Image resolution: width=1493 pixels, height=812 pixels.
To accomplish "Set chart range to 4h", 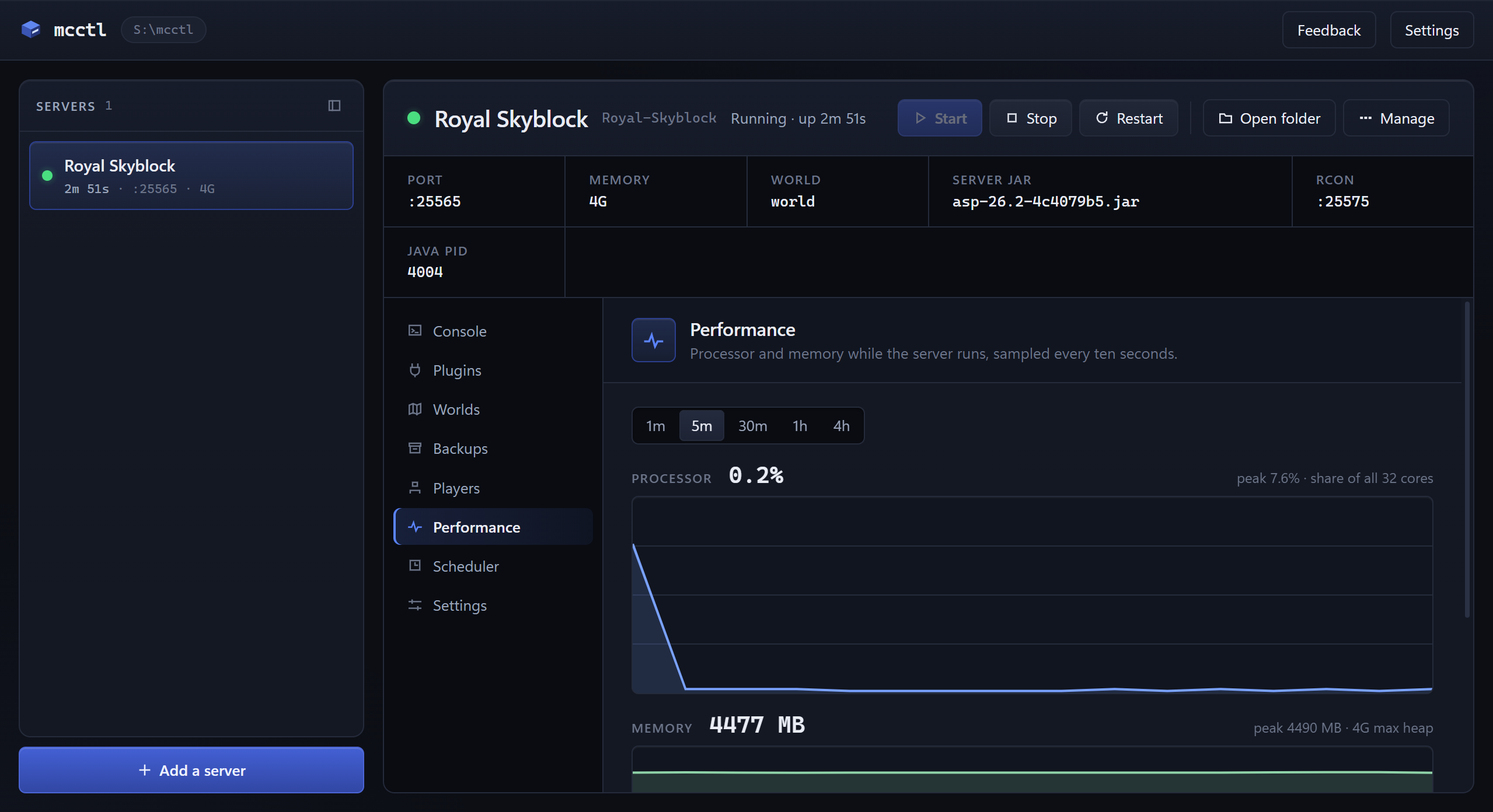I will pyautogui.click(x=841, y=426).
